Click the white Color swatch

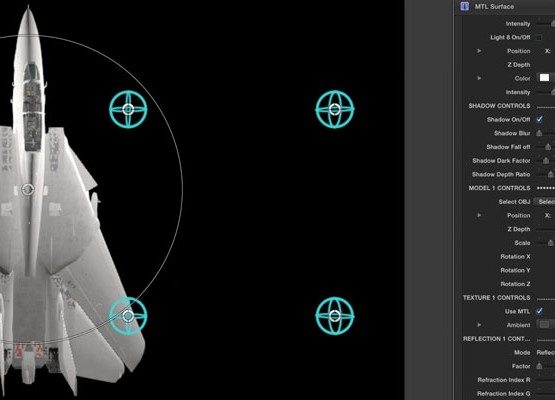544,78
